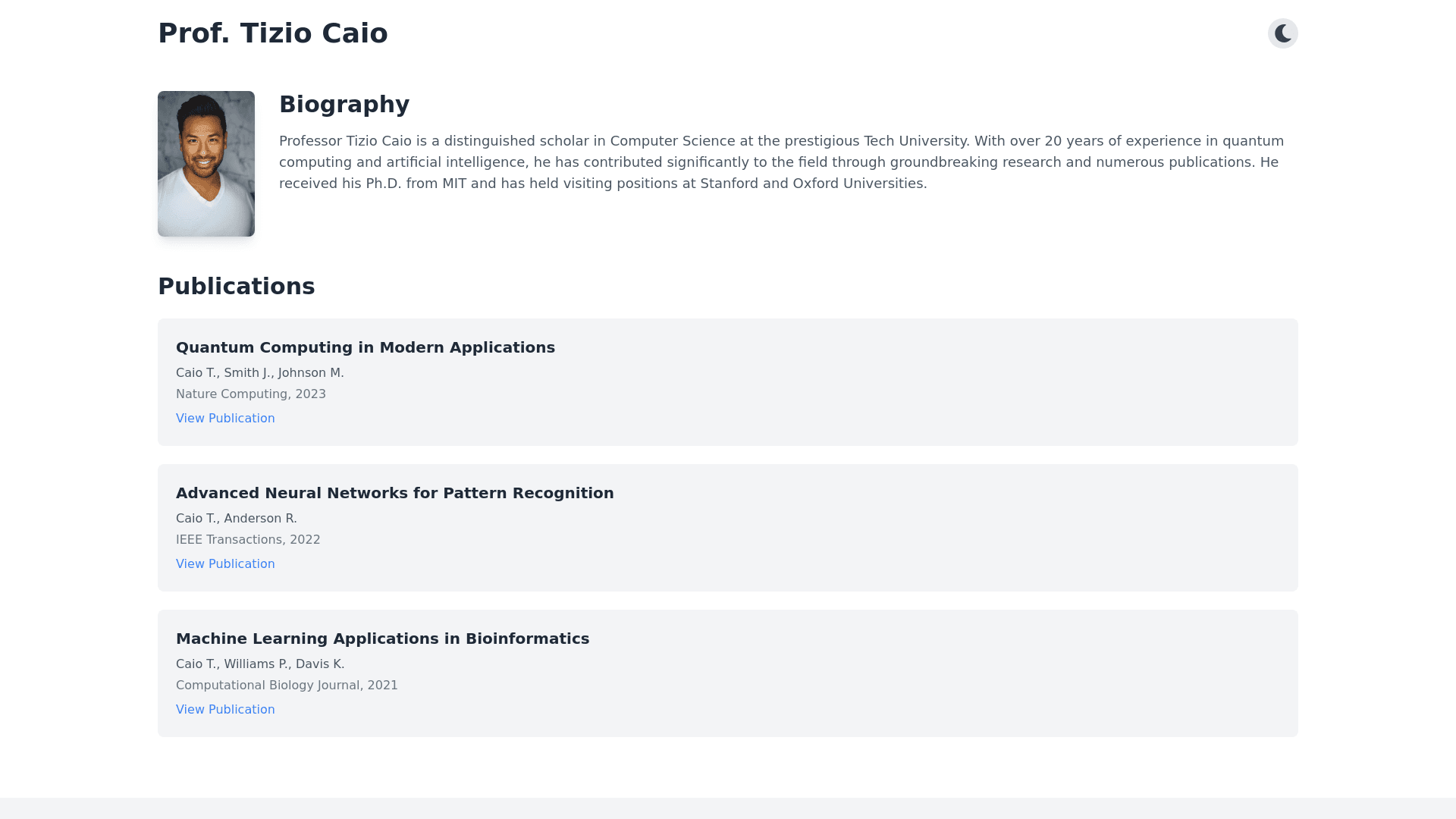Click the "Nature Computing, 2023" journal text
The image size is (1456, 819).
251,394
